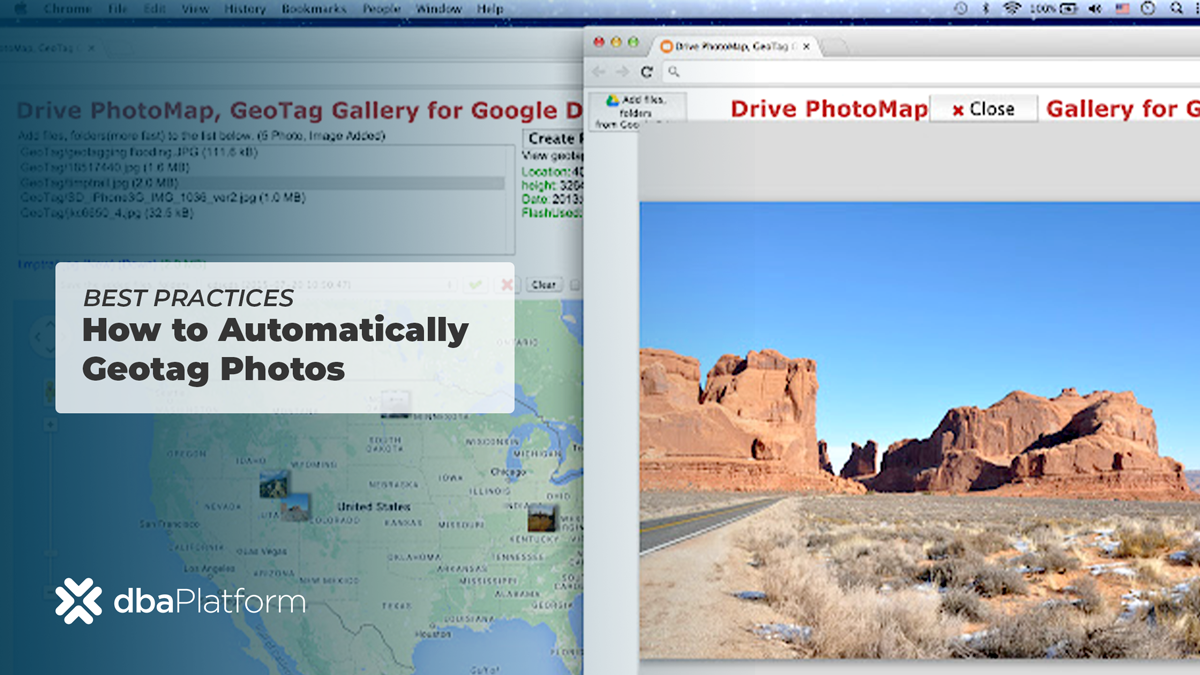
Task: Click the Bluetooth status icon
Action: pos(986,9)
